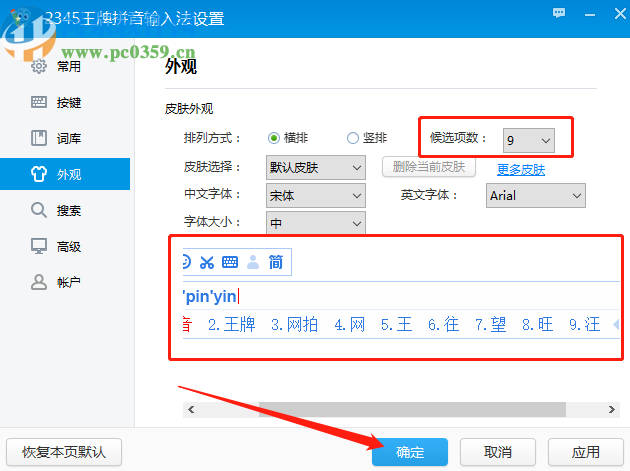Open the 词库 settings section
Viewport: 630px width, 471px height.
click(65, 138)
